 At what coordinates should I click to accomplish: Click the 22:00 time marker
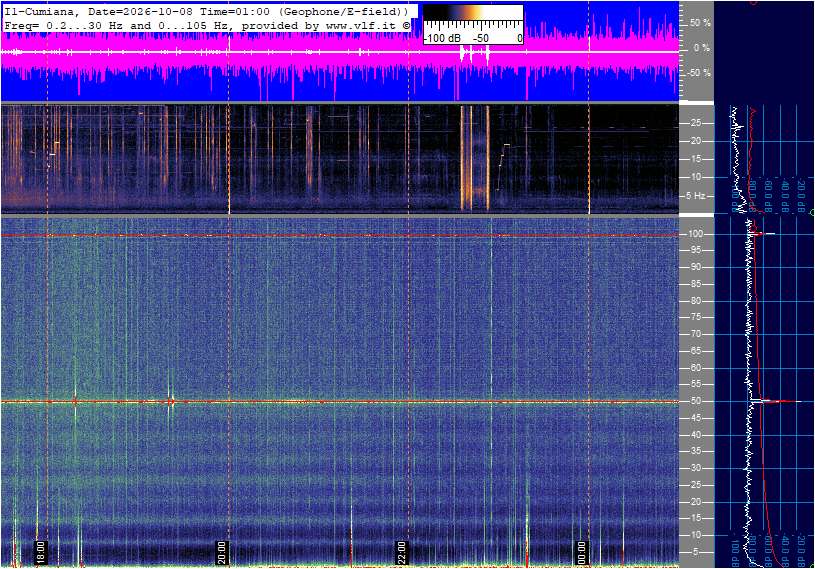[x=401, y=552]
